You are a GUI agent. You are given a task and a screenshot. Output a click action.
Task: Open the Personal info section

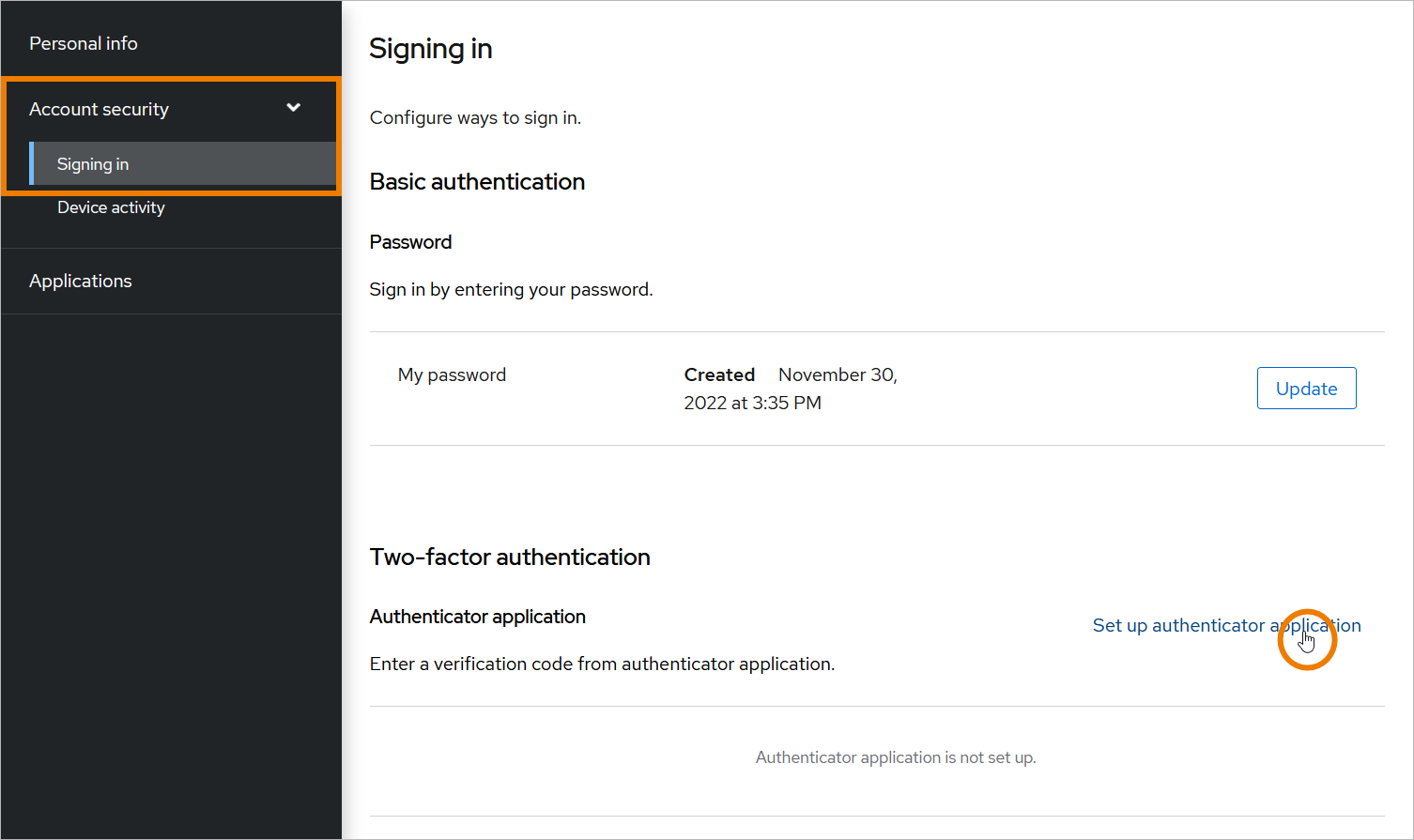coord(84,43)
